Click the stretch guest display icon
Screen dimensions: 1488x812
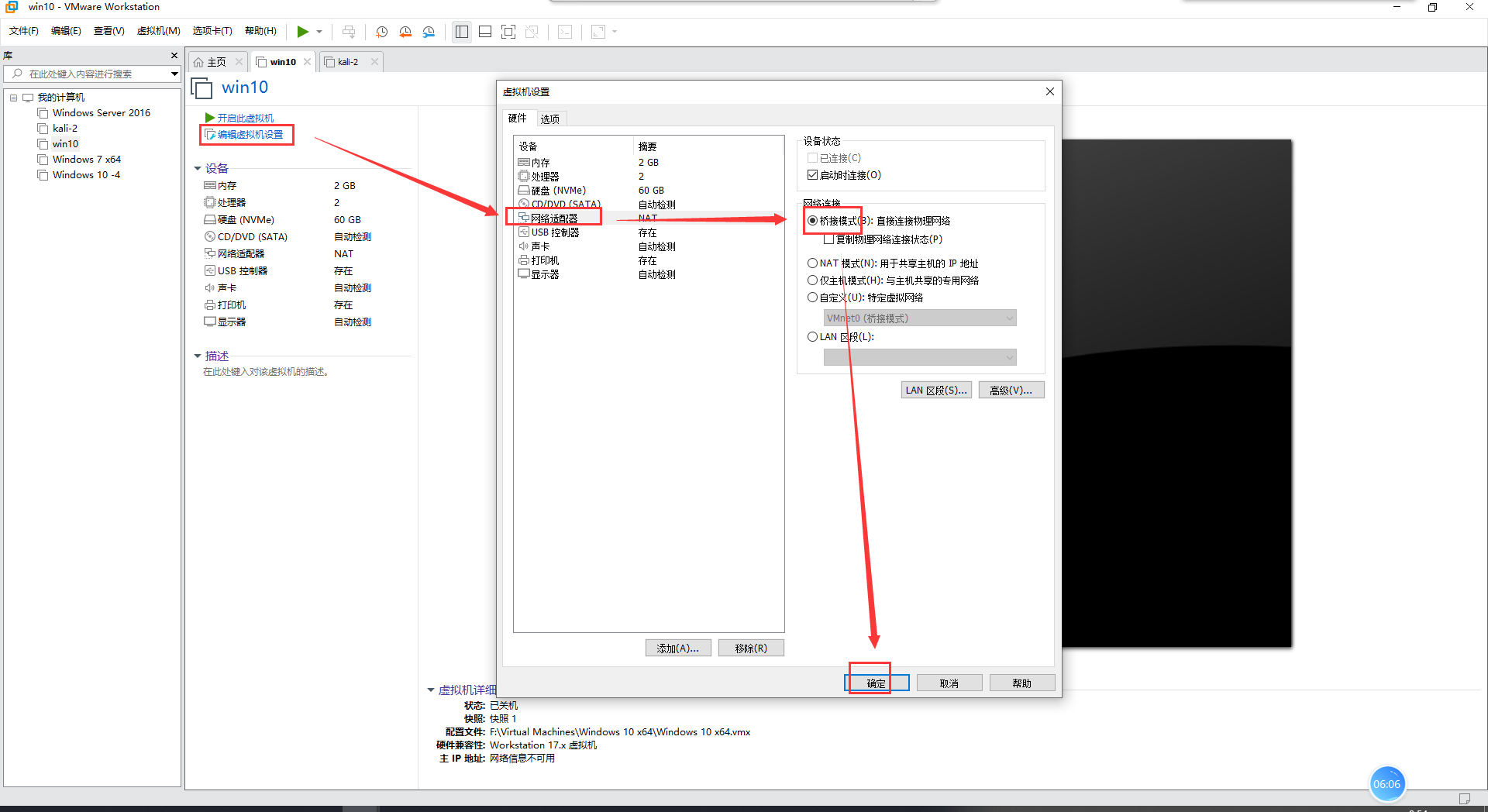[598, 32]
